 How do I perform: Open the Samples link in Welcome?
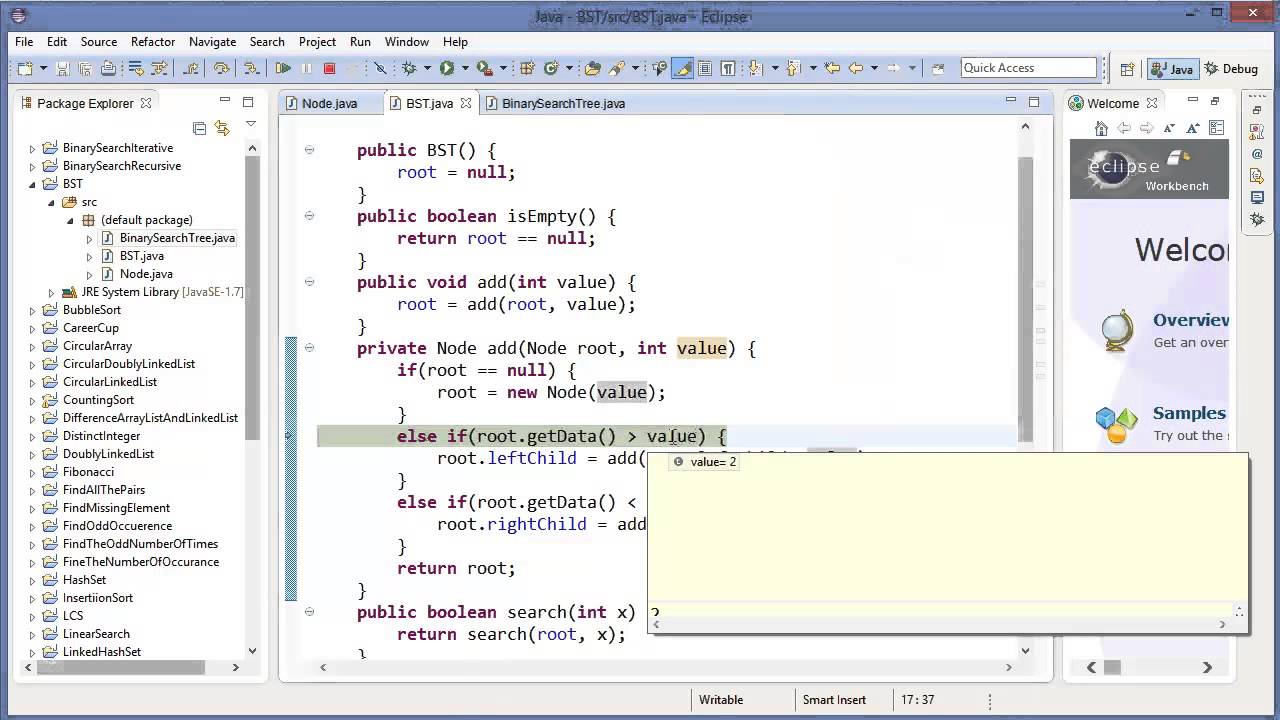click(1189, 413)
